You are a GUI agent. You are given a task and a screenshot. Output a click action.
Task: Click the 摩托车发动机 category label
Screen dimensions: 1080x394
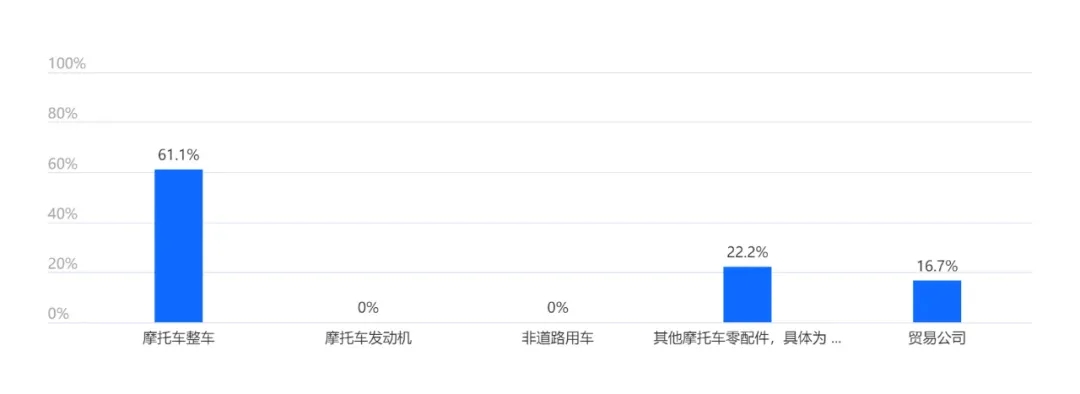click(368, 339)
